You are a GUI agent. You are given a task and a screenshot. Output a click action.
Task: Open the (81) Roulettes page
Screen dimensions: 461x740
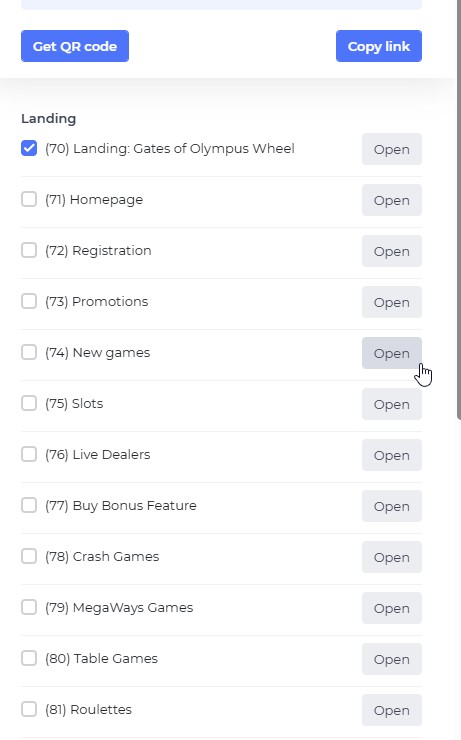coord(392,710)
